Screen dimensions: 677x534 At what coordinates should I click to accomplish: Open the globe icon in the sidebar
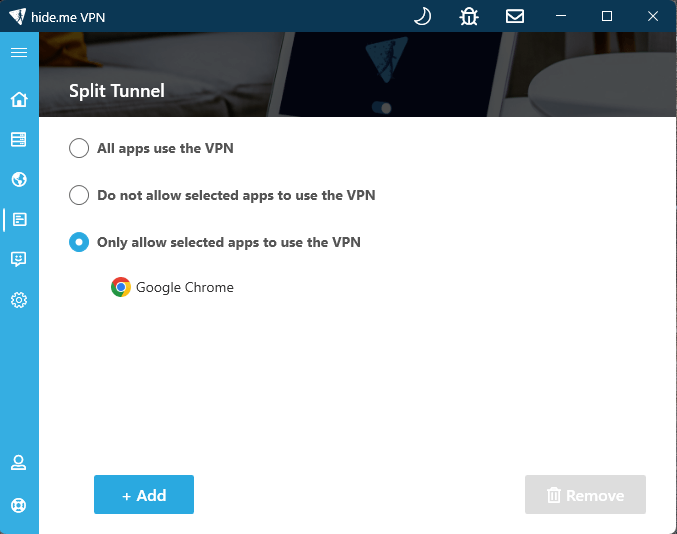tap(19, 179)
